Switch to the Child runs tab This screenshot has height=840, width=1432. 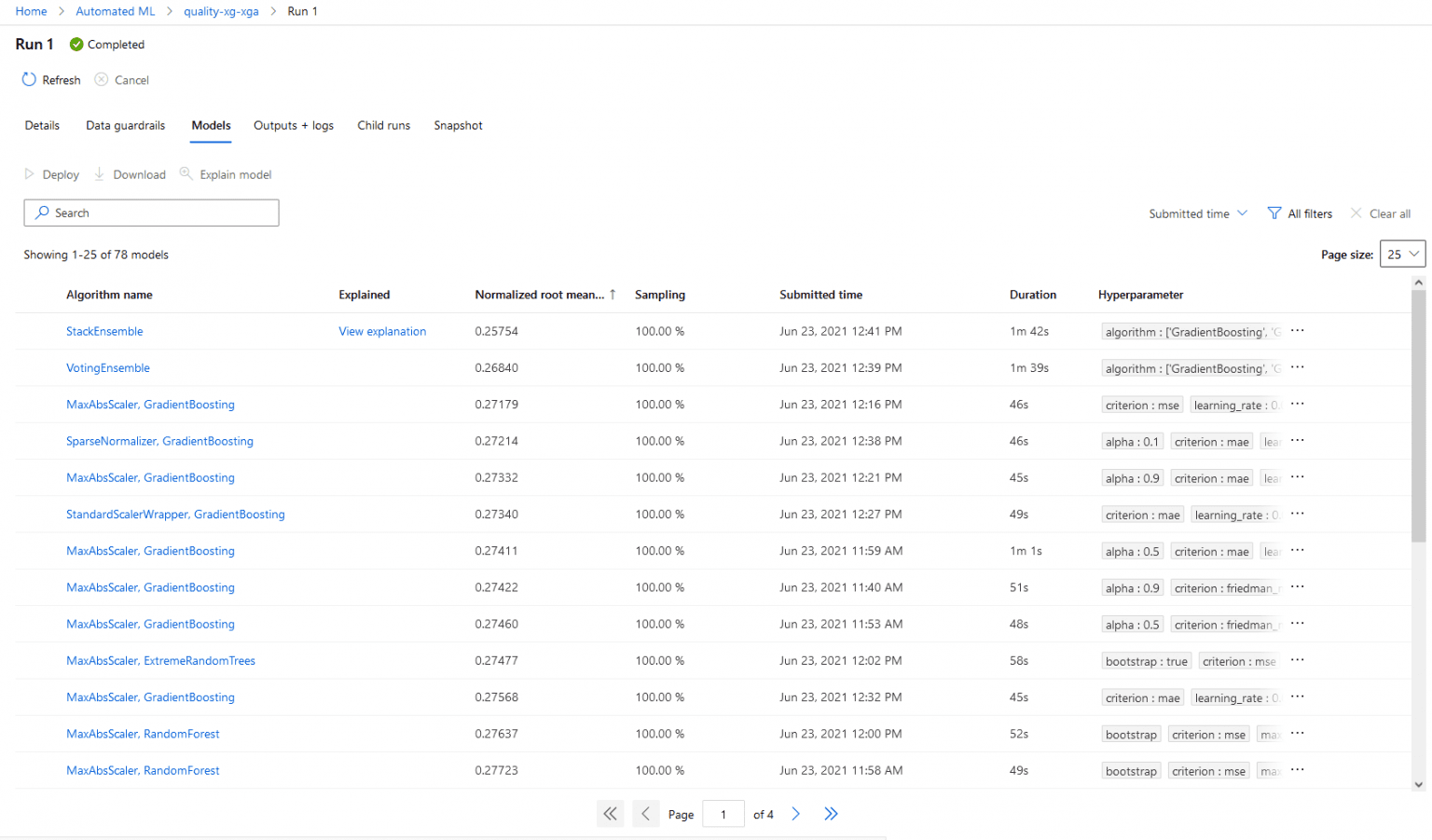(x=383, y=126)
